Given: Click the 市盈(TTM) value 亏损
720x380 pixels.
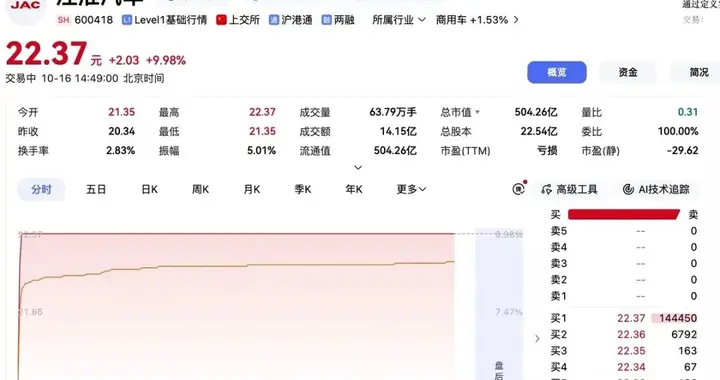Looking at the screenshot, I should tap(547, 151).
